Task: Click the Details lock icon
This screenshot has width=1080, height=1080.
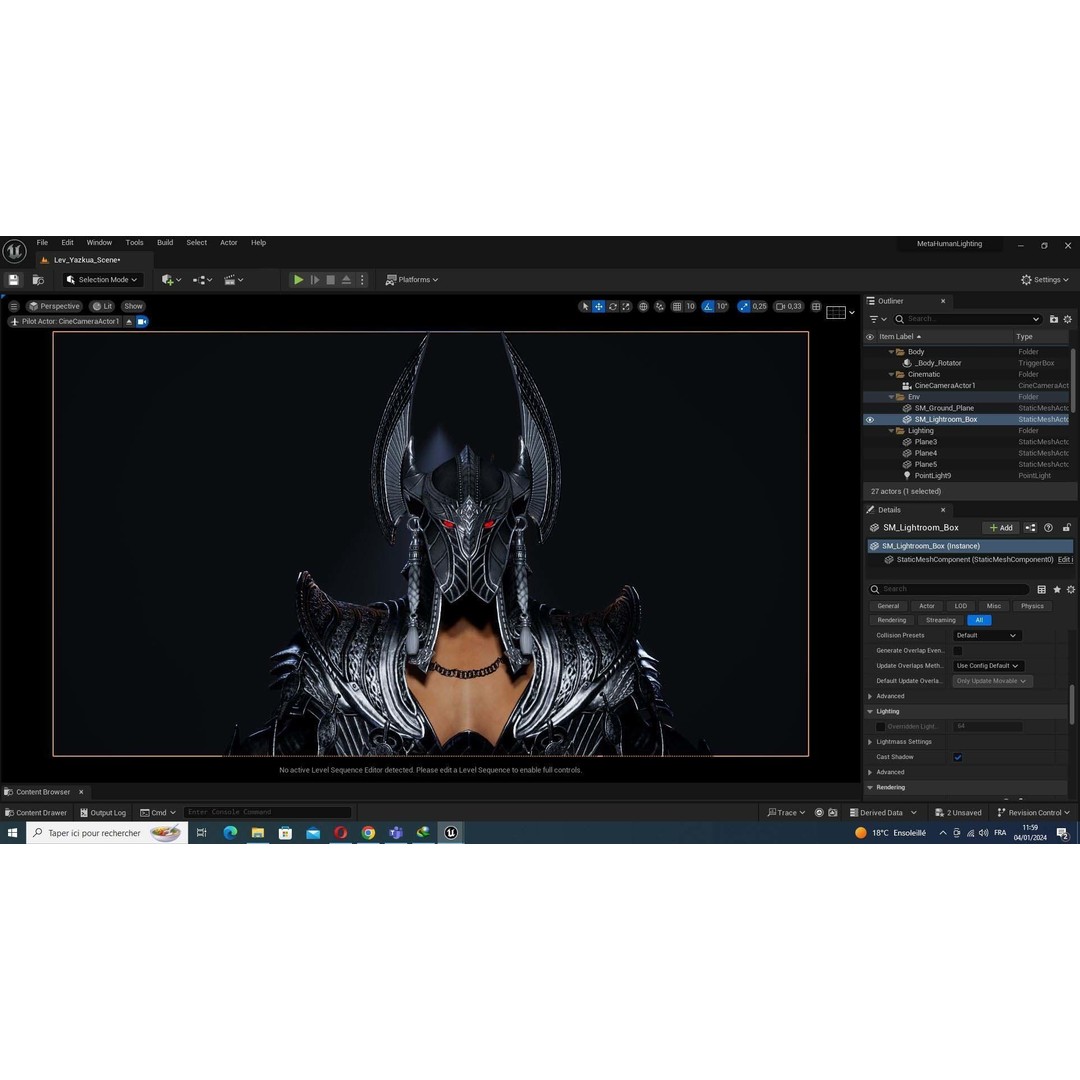Action: 1066,528
